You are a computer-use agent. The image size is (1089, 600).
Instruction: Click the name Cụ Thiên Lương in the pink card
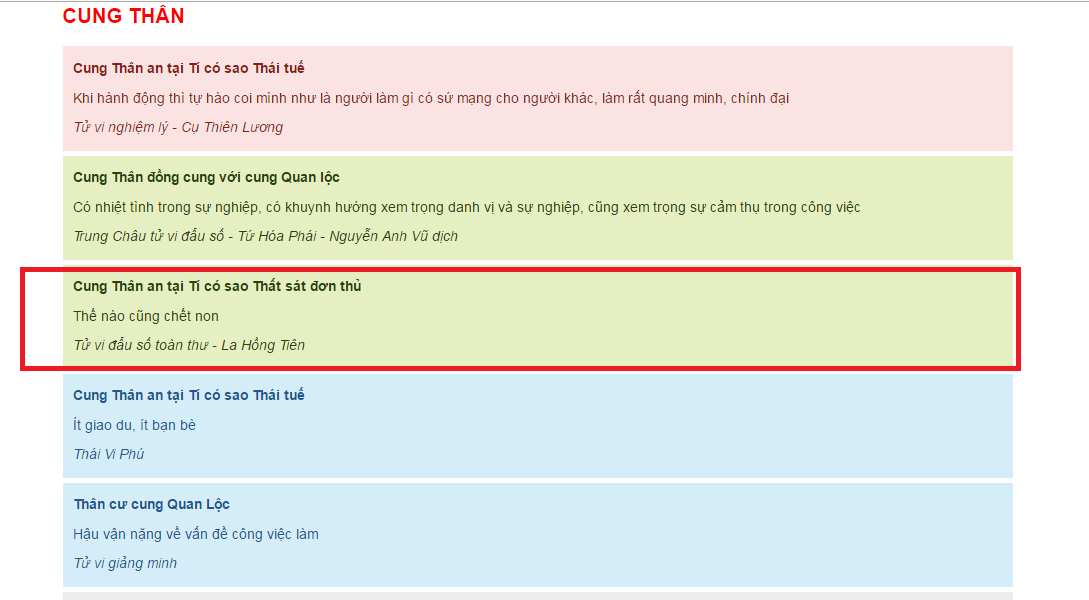pyautogui.click(x=232, y=127)
